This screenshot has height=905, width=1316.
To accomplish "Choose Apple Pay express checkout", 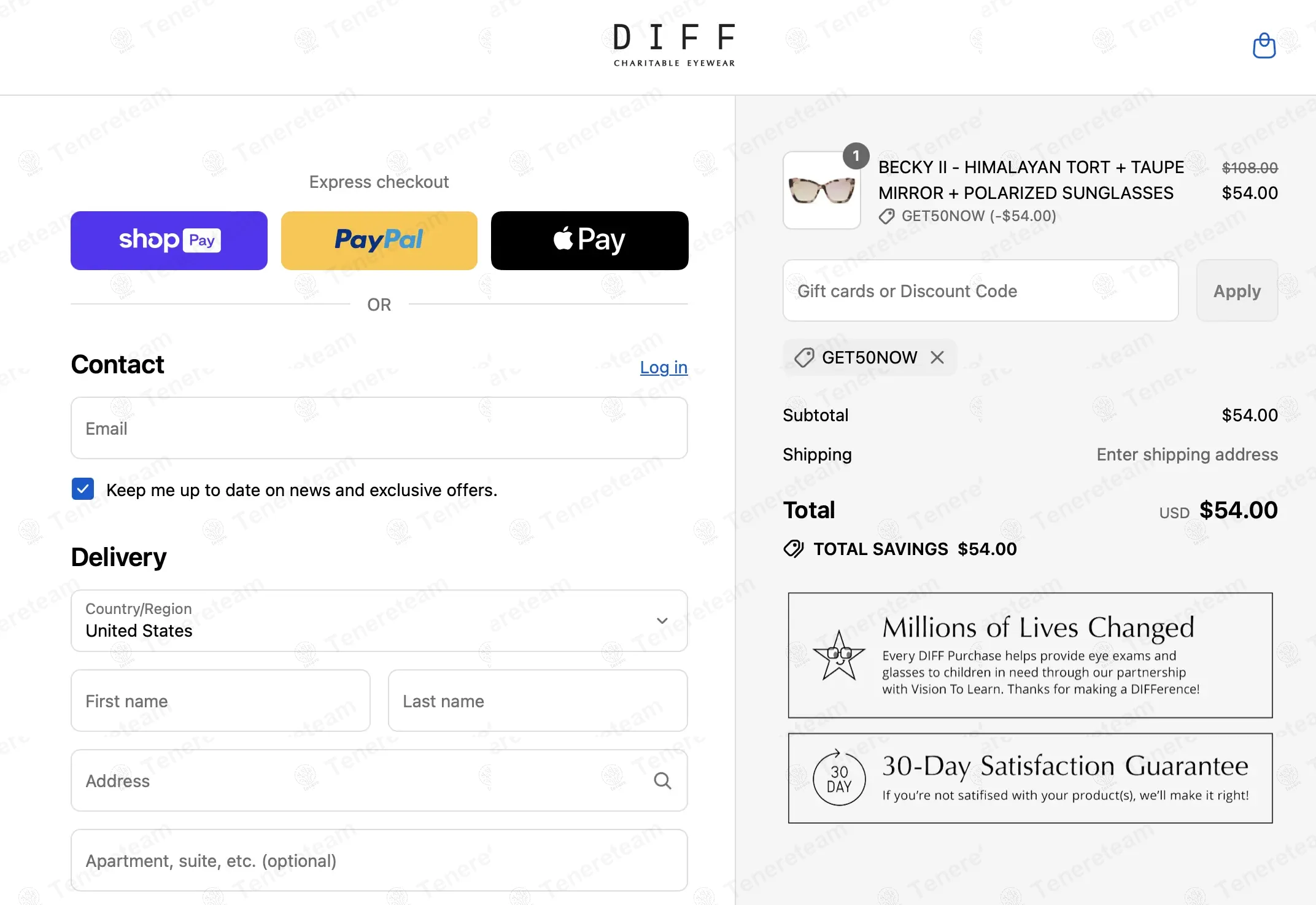I will [589, 241].
